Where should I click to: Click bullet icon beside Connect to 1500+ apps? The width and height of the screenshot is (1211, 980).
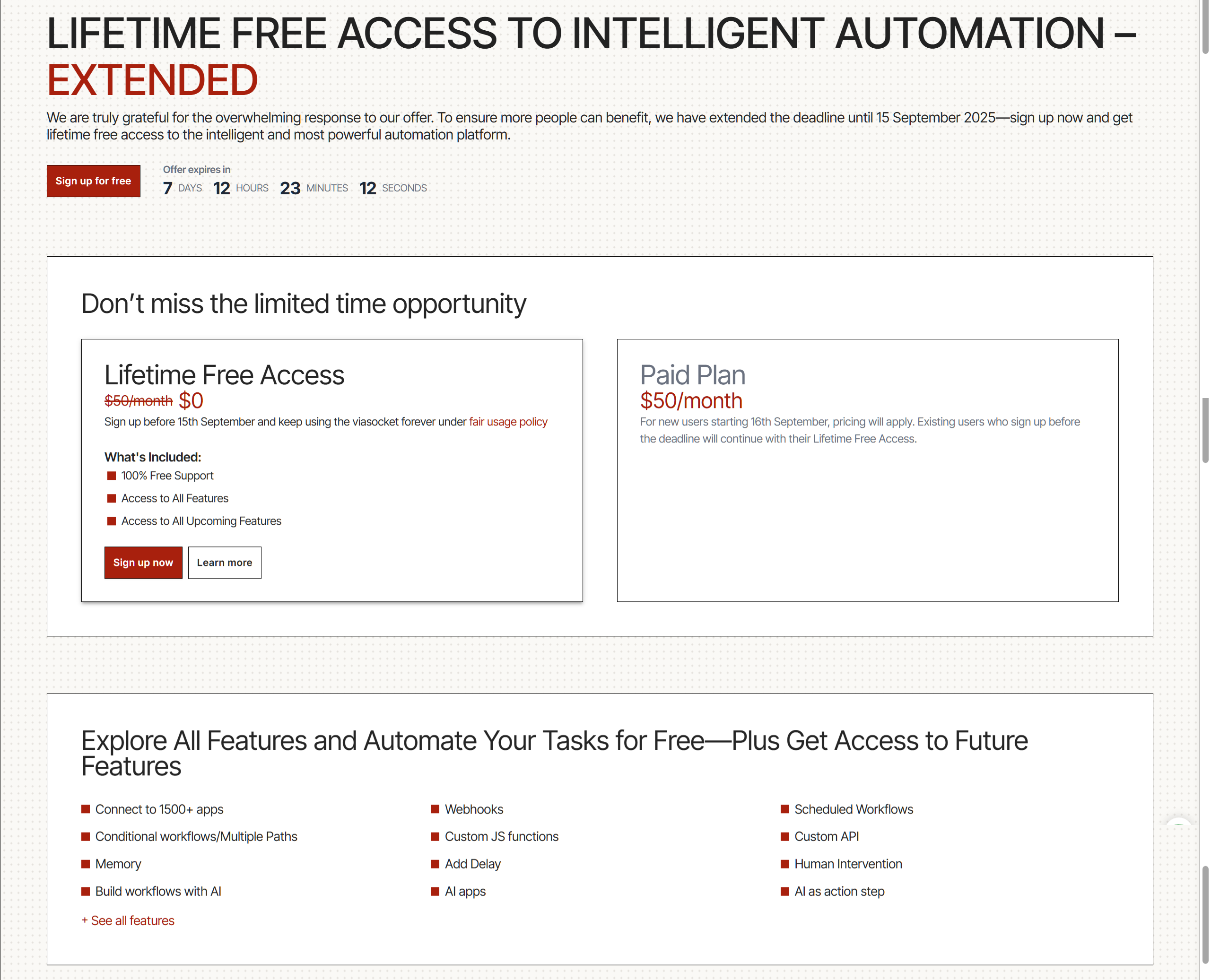tap(86, 809)
